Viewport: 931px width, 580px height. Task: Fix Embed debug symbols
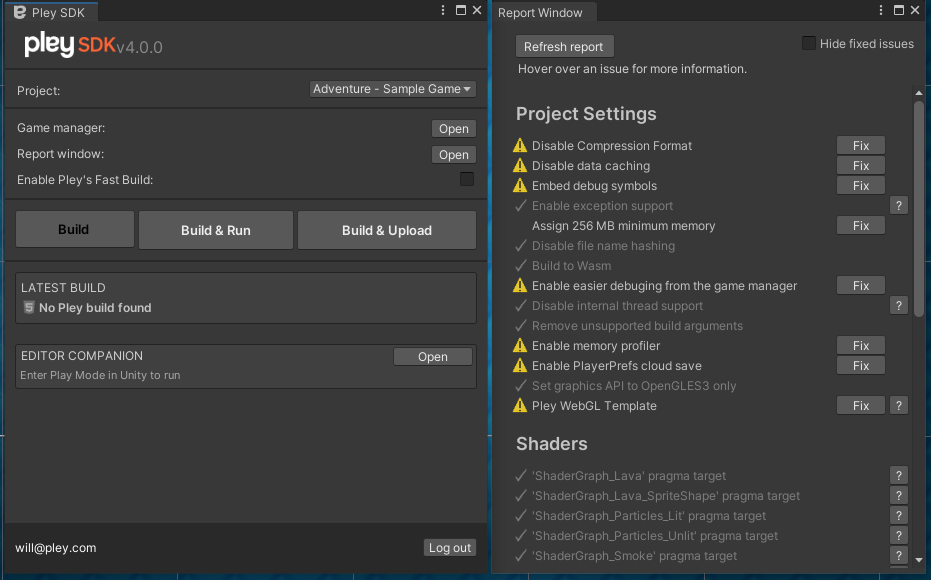point(861,186)
